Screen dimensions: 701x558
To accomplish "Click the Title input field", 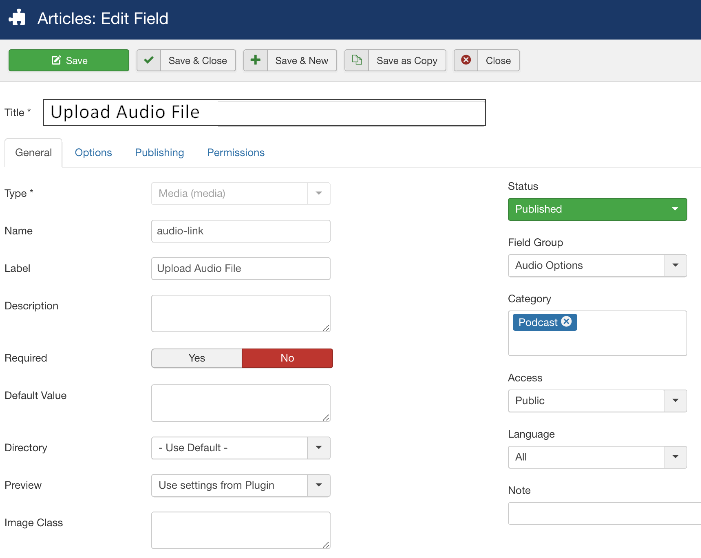I will pos(264,112).
